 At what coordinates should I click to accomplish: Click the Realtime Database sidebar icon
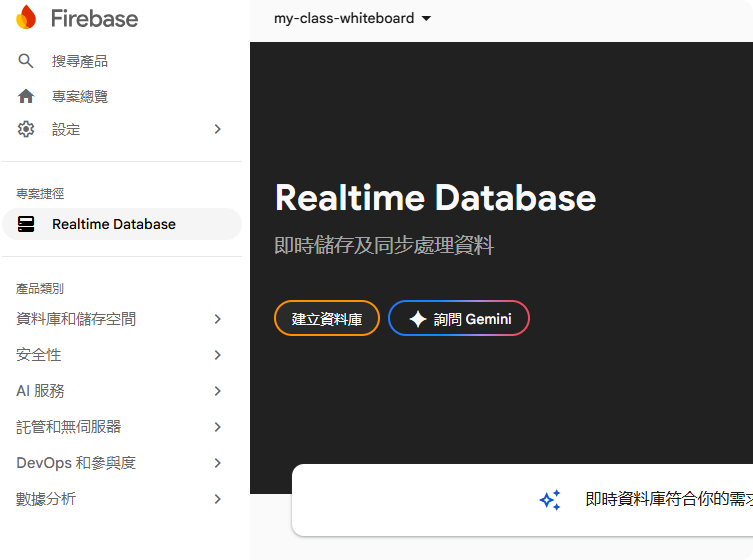click(x=26, y=224)
